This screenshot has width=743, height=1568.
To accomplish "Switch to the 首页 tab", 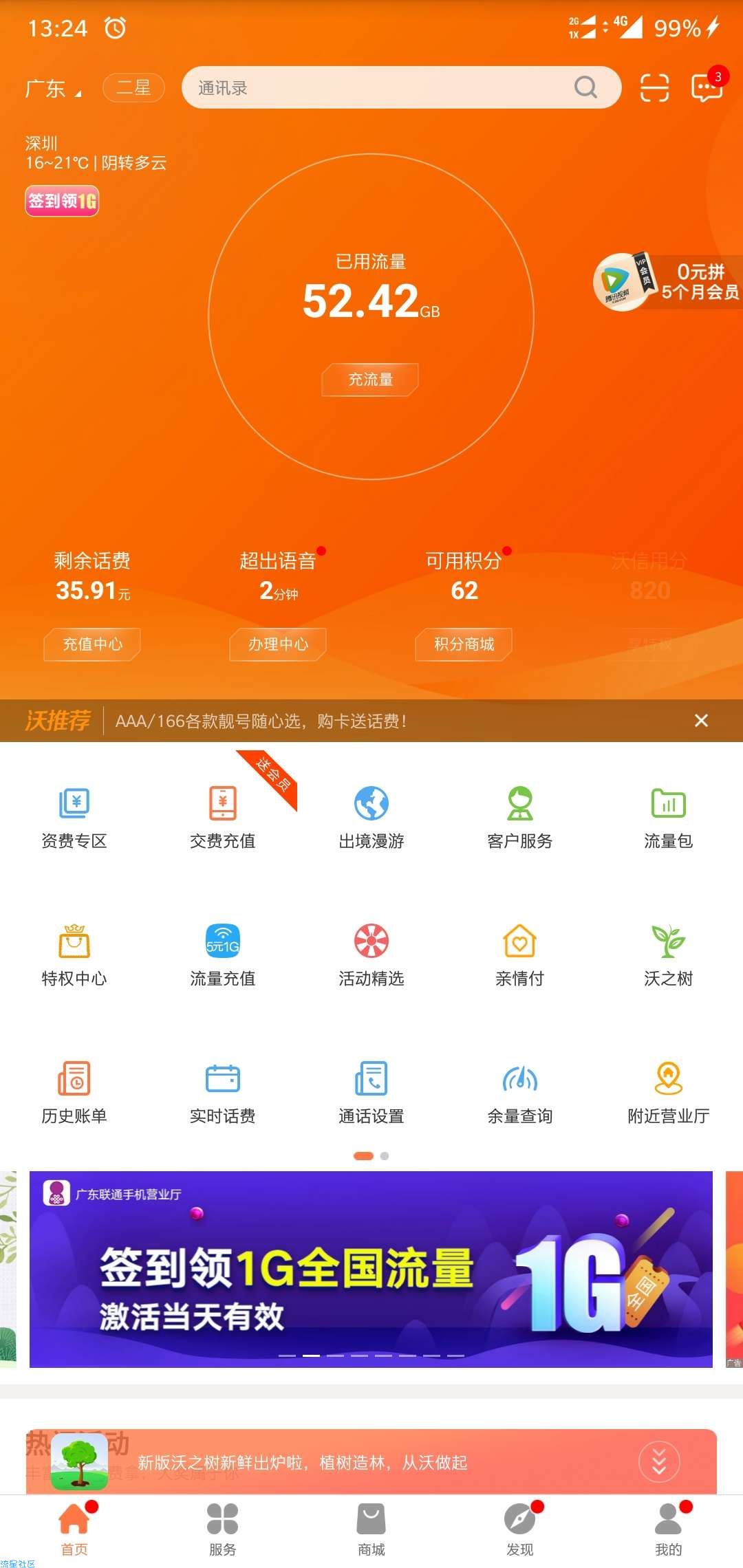I will coord(74,1529).
